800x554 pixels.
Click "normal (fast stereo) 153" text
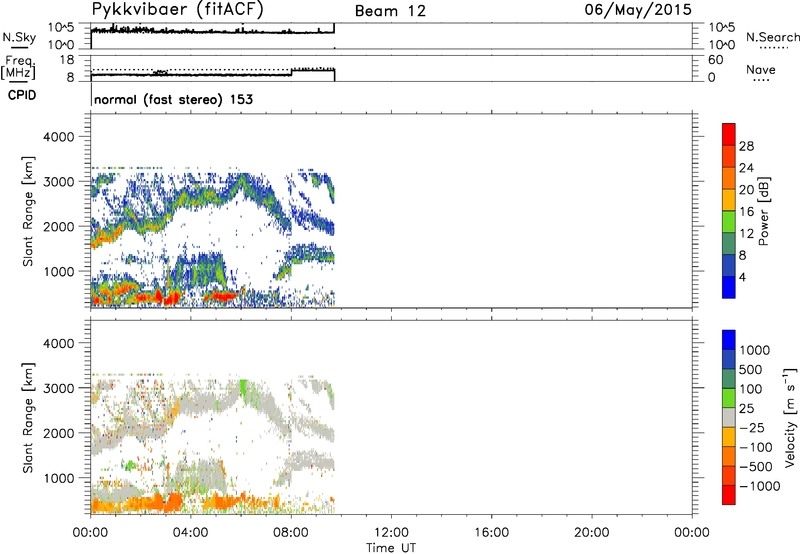pyautogui.click(x=173, y=99)
